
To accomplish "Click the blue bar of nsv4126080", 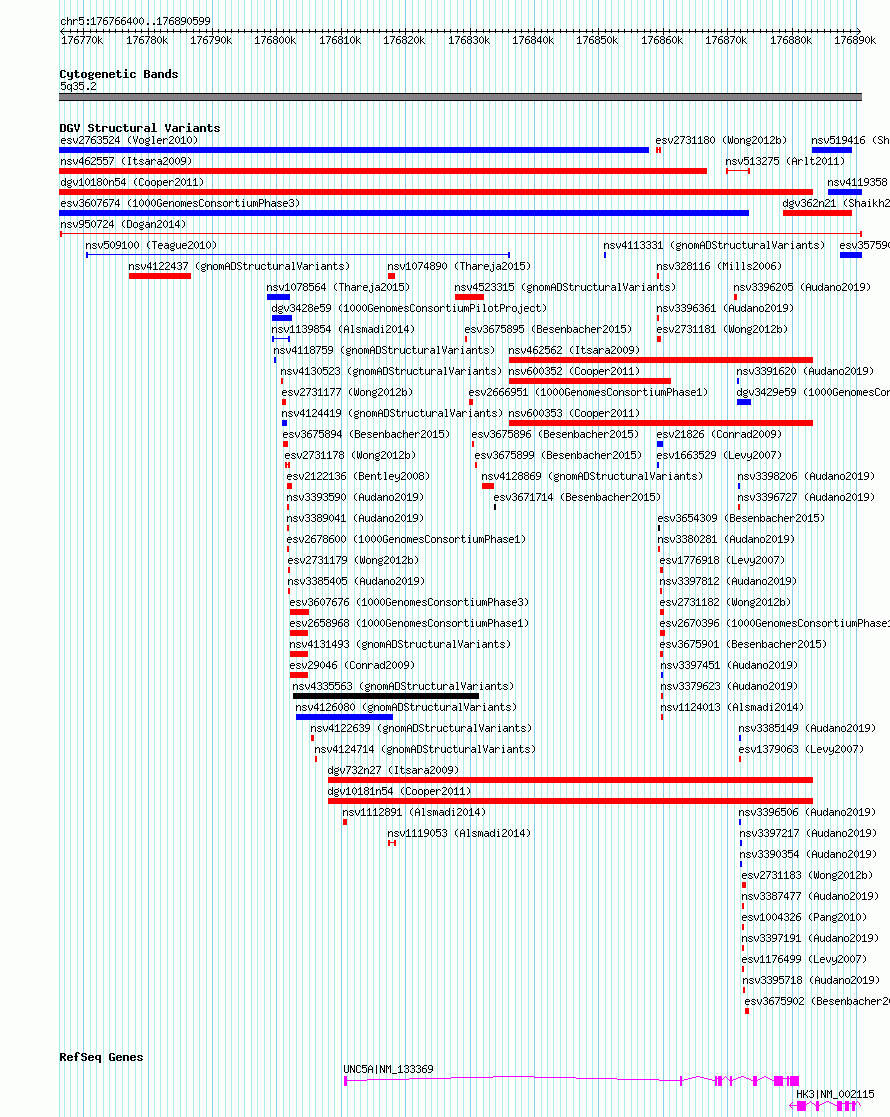I will tap(344, 717).
